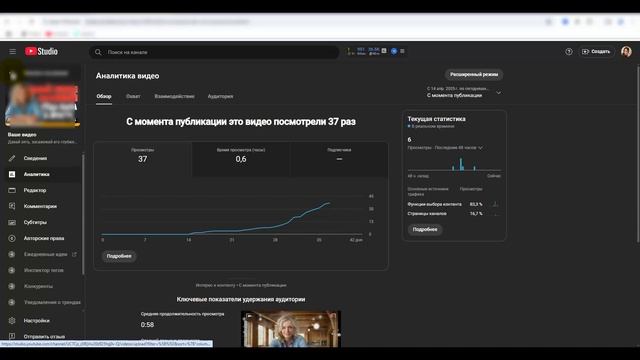Viewport: 640px width, 360px height.
Task: Switch to the Аудитория tab
Action: 220,96
